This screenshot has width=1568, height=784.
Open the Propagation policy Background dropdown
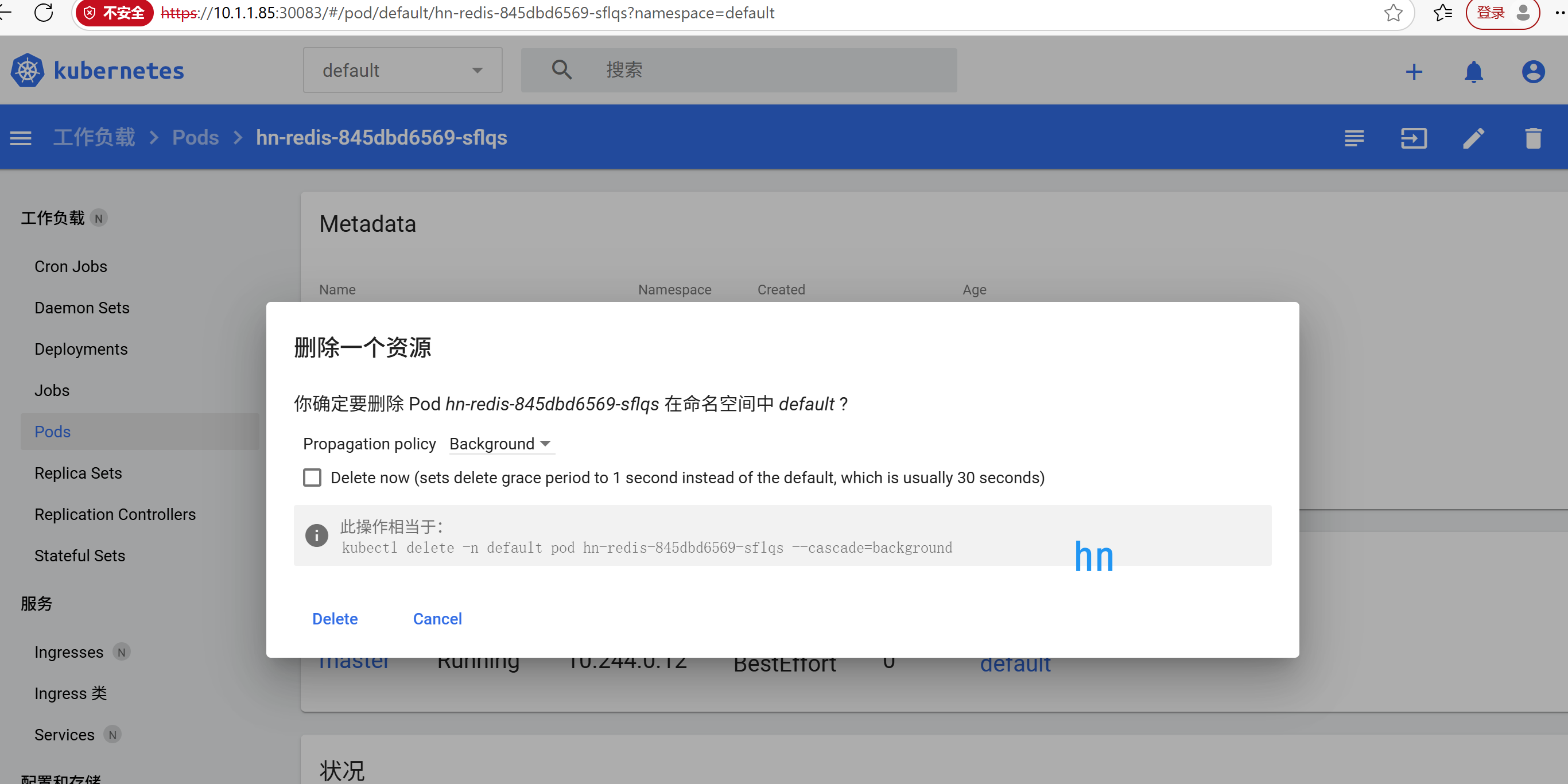500,444
